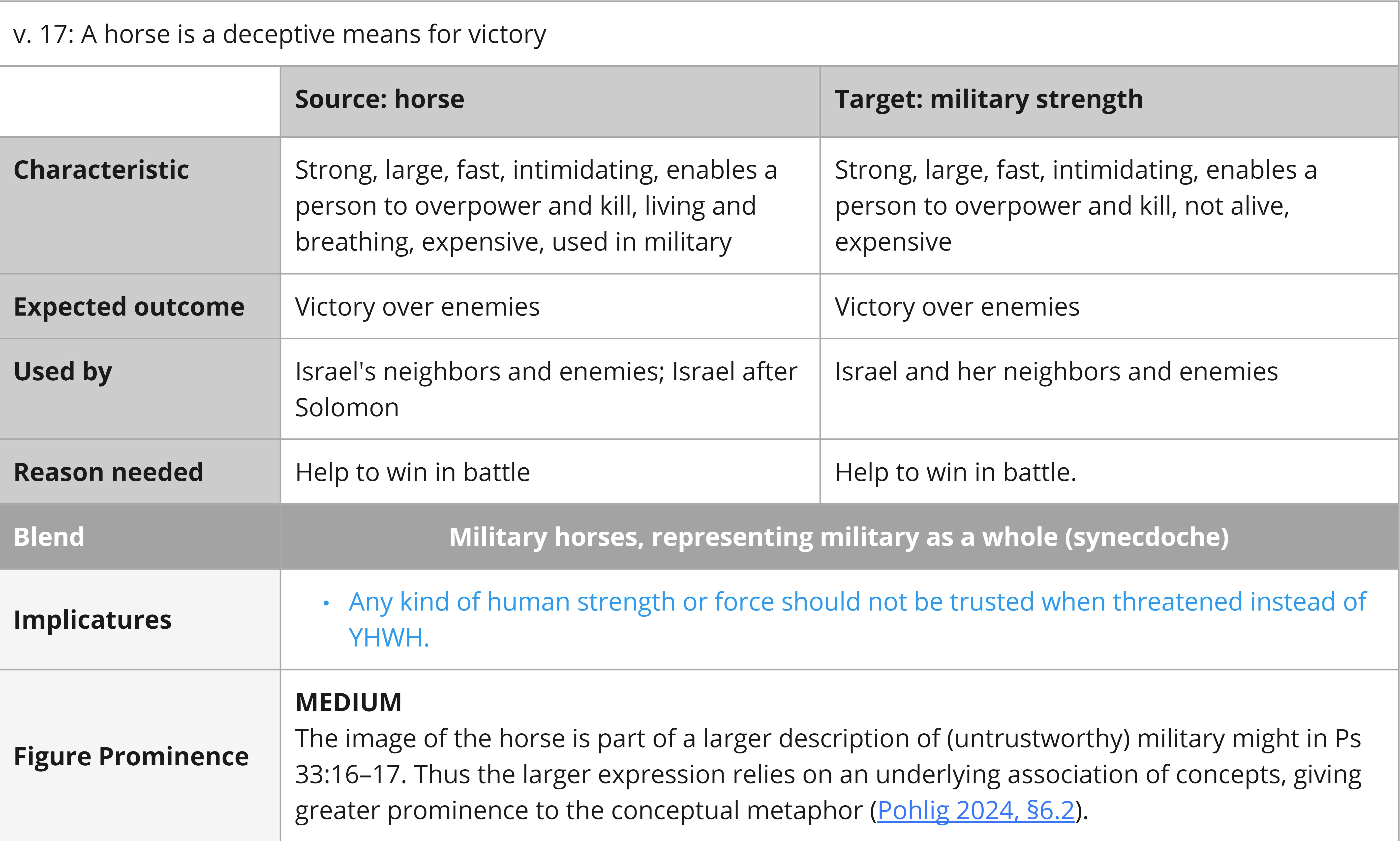Click the bullet point before the implicature

pos(326,603)
